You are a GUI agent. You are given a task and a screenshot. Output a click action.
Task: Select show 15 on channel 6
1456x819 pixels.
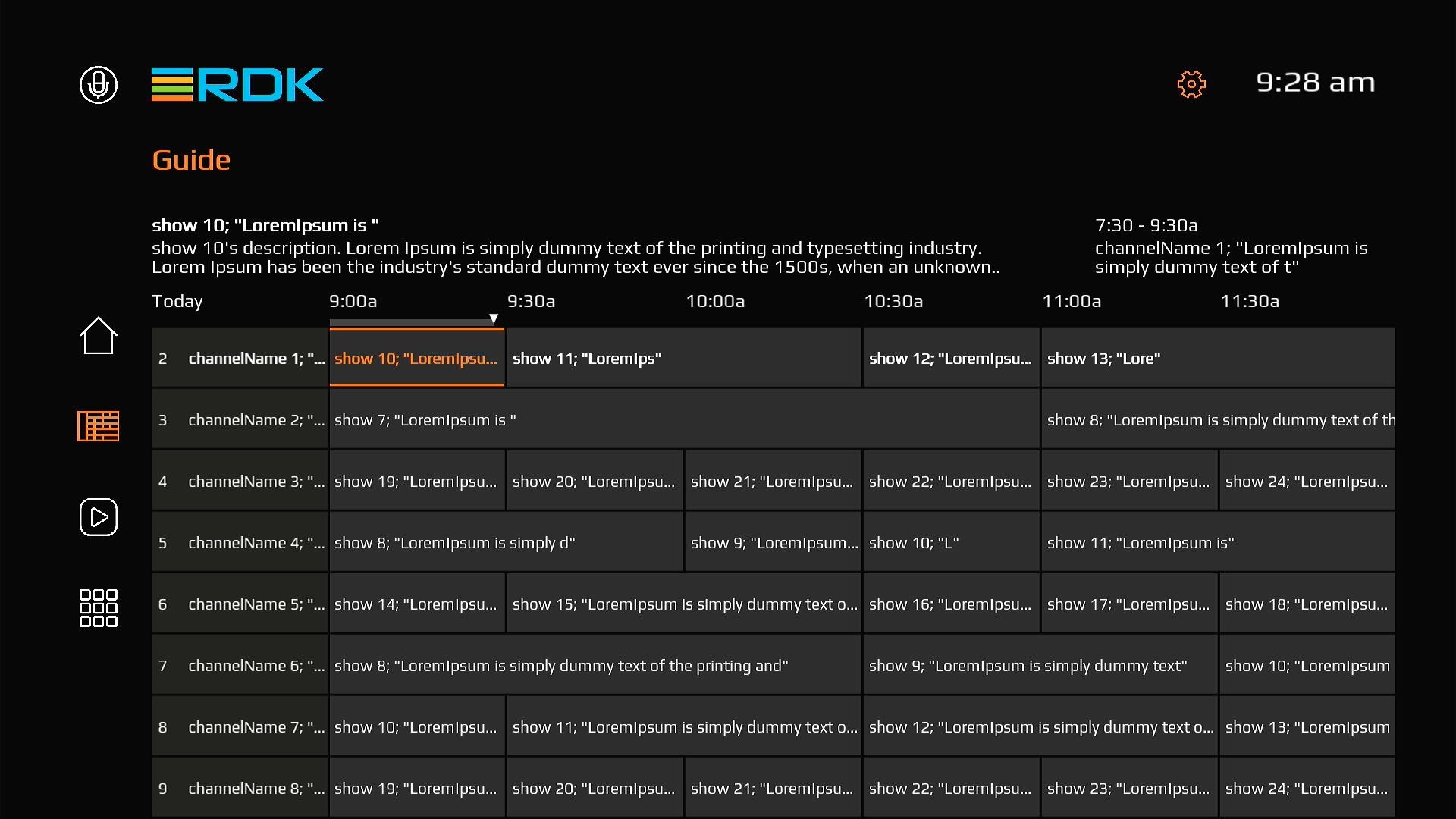click(x=683, y=604)
